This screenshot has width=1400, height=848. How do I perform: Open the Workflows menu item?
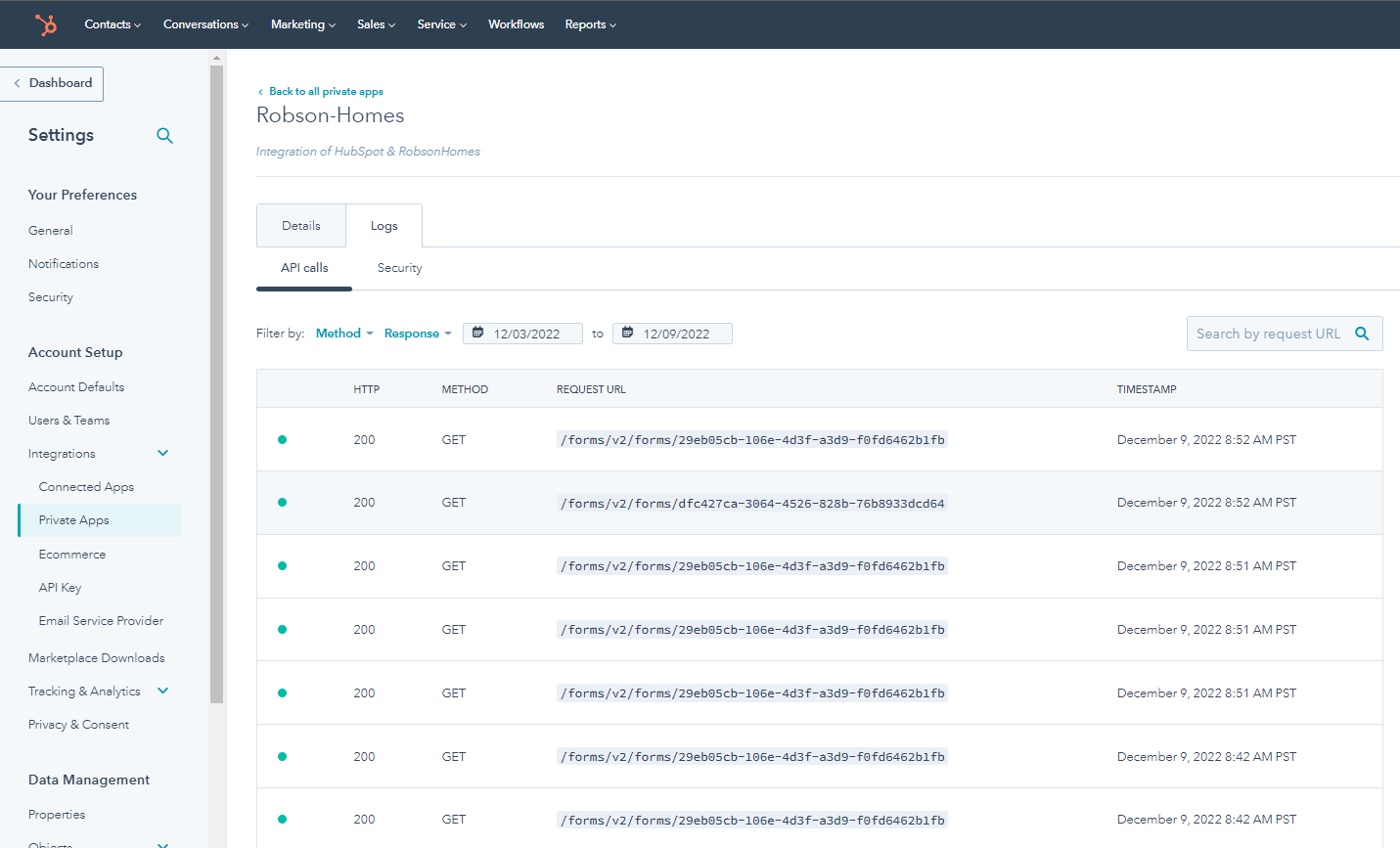(516, 24)
